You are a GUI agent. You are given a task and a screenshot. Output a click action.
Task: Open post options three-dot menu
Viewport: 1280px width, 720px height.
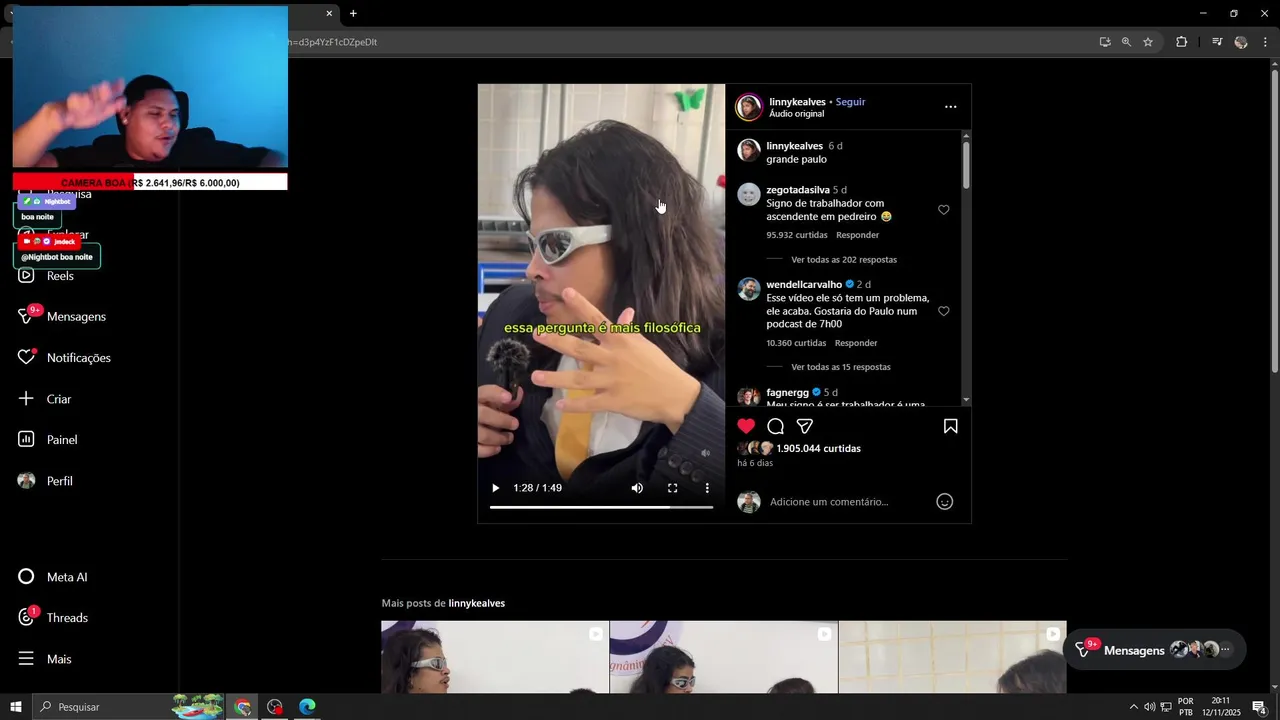coord(950,107)
